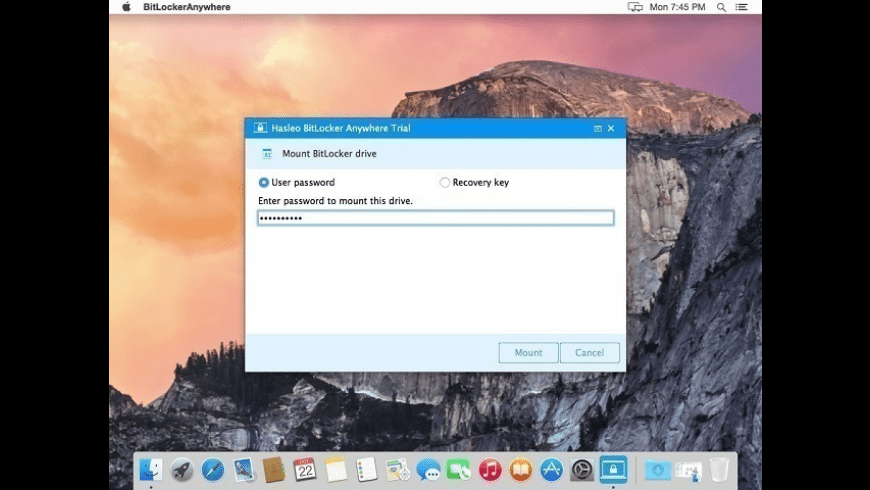Screen dimensions: 870x490
Task: Open FaceTime in the Dock
Action: [x=459, y=470]
